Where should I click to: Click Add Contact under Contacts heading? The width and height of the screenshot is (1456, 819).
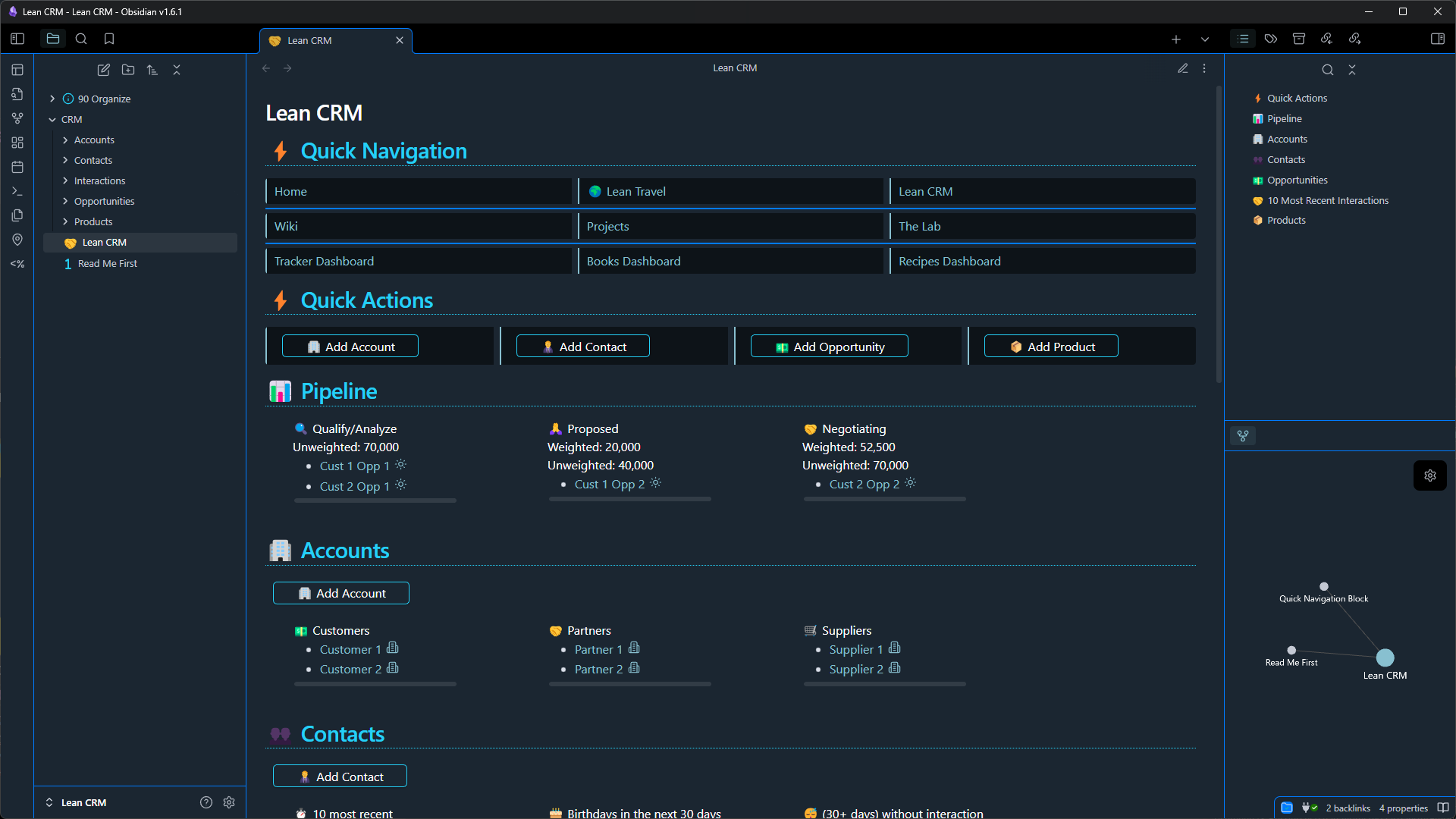point(340,777)
